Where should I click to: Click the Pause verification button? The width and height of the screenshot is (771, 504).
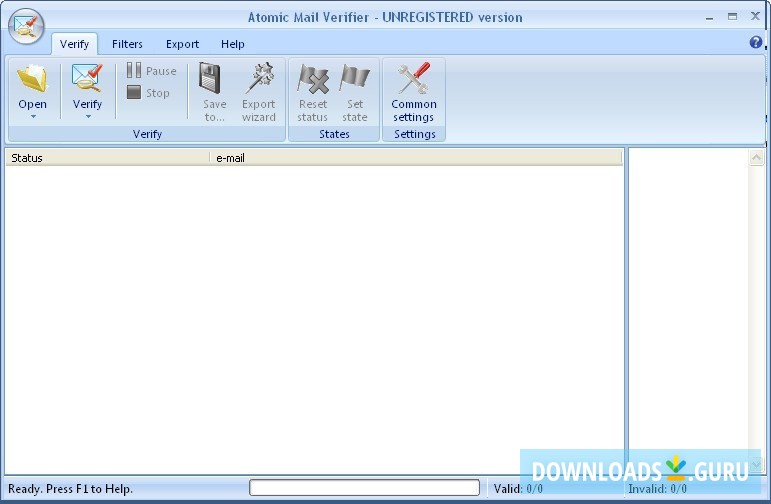151,70
